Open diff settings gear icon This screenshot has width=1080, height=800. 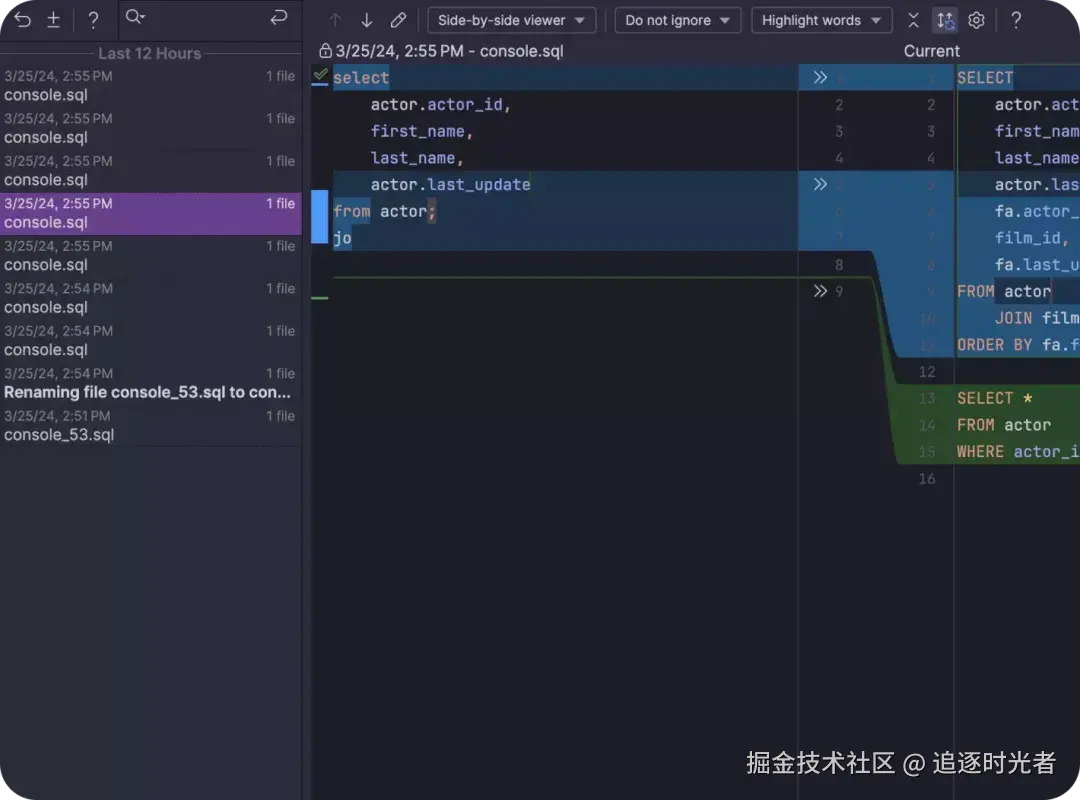(976, 20)
